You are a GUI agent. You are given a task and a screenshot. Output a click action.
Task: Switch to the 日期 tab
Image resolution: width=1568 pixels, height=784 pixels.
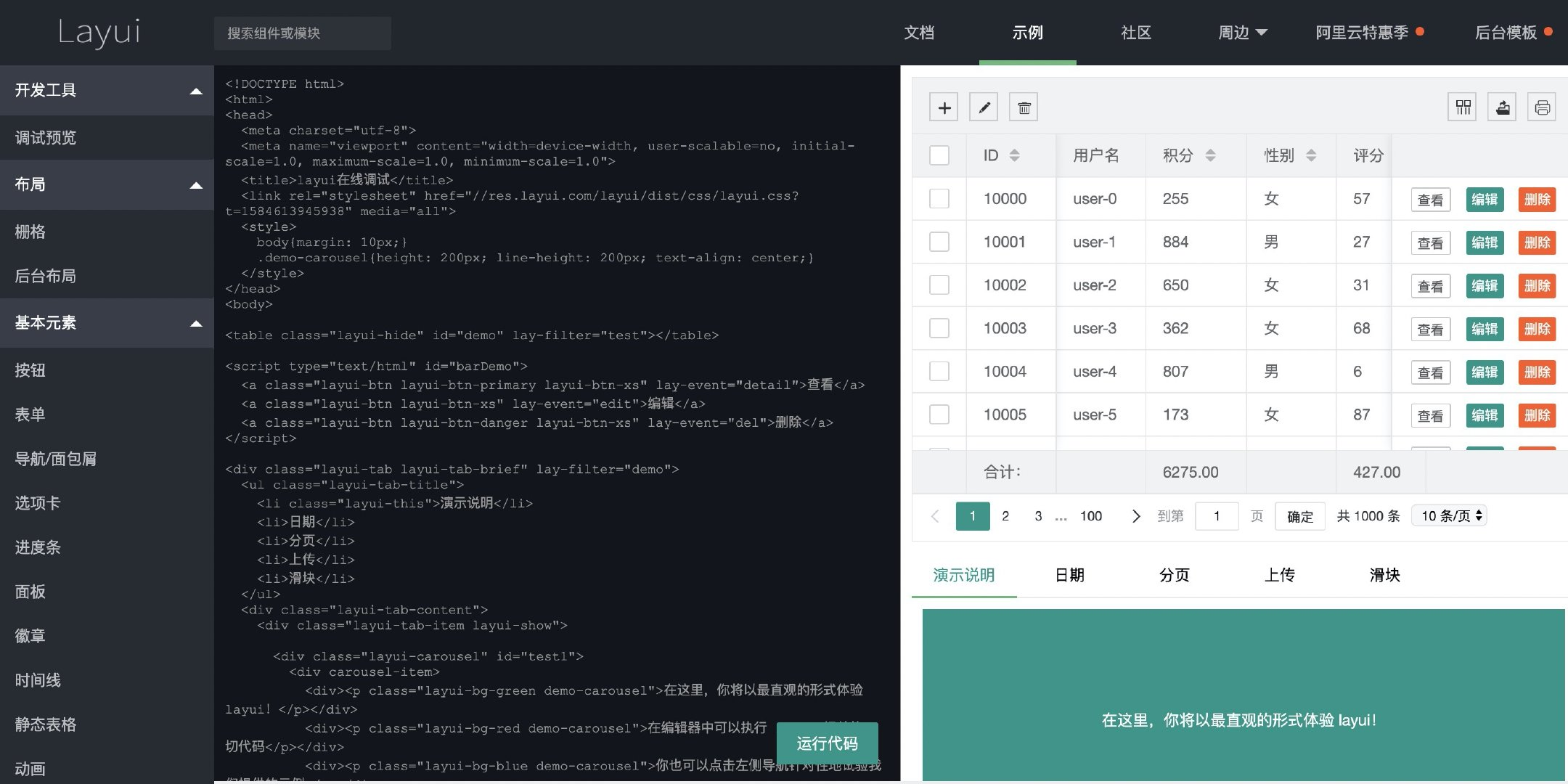(x=1069, y=576)
